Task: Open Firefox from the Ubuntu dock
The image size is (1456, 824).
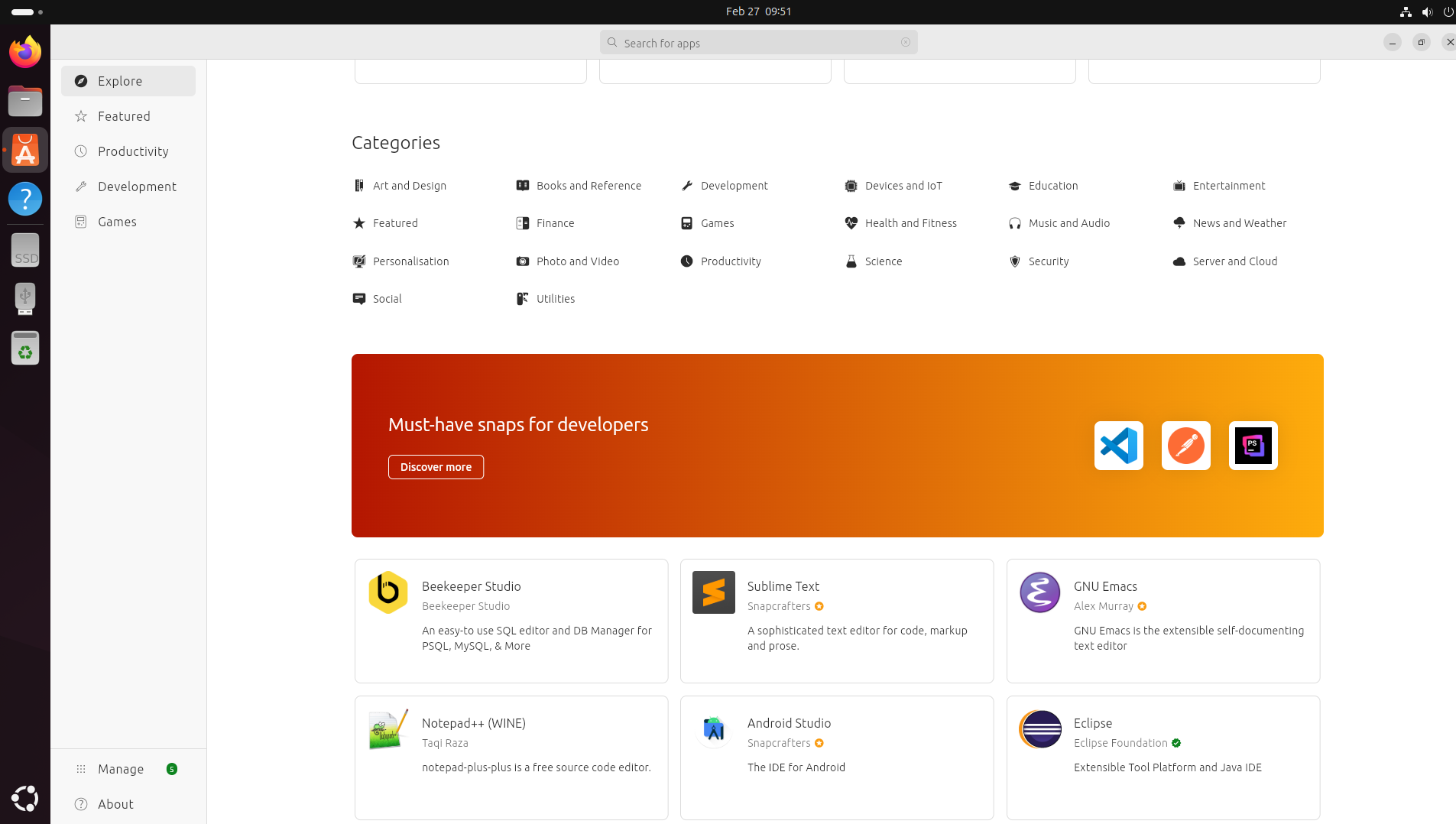Action: [25, 52]
